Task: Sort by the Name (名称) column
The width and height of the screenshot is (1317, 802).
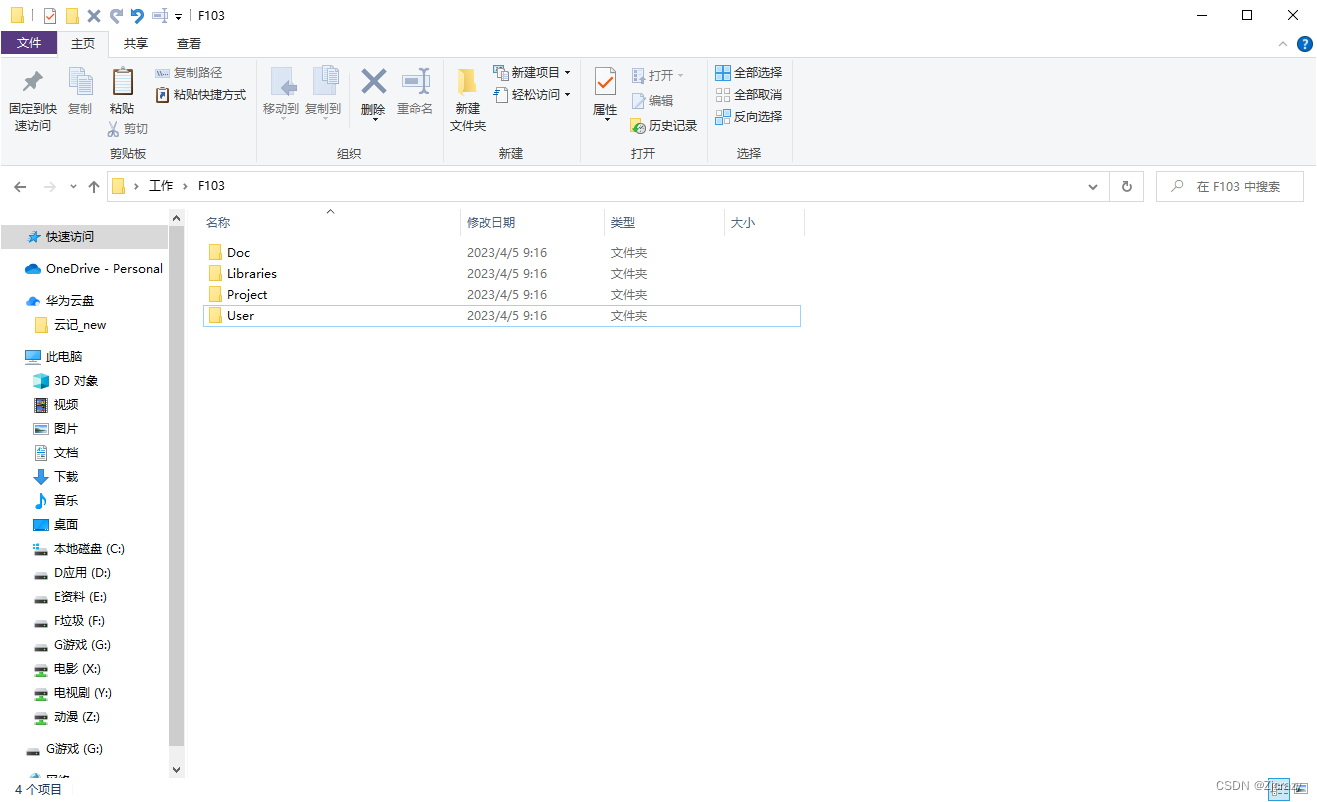Action: click(329, 223)
